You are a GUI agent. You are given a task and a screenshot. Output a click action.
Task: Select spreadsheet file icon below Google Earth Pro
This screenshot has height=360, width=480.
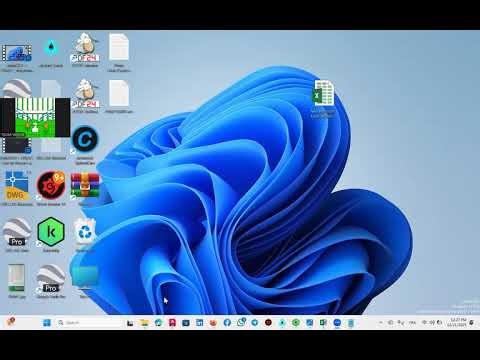click(17, 277)
